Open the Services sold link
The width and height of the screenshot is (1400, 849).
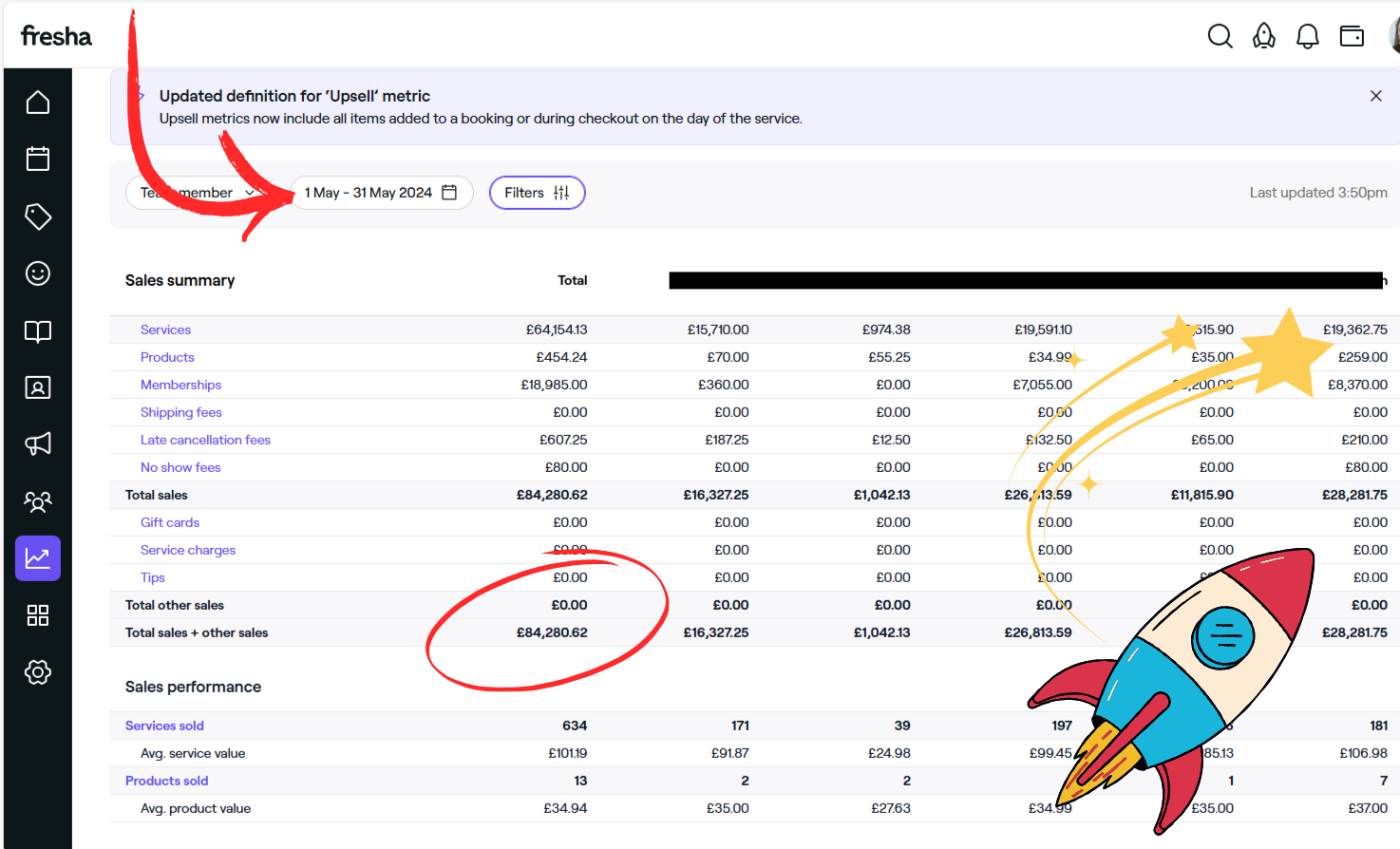tap(164, 726)
